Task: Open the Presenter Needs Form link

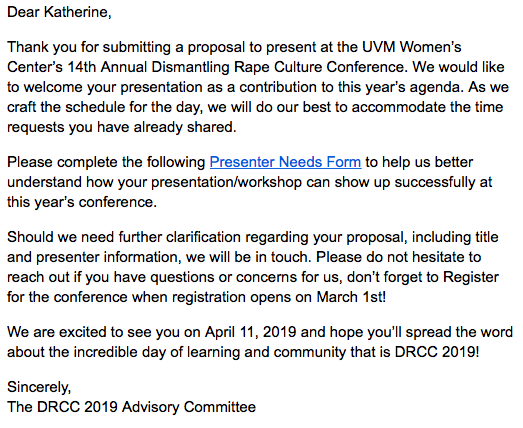Action: tap(285, 162)
